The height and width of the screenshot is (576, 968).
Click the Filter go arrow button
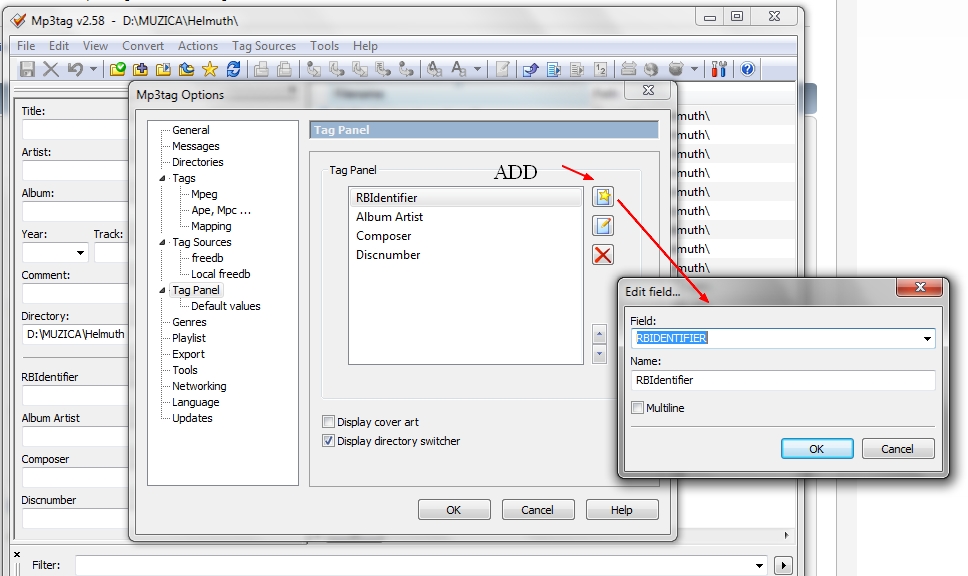pos(783,565)
